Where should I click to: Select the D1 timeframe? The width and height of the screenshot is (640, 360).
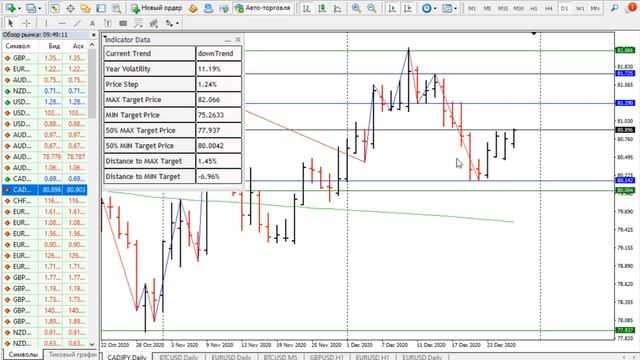tap(564, 8)
